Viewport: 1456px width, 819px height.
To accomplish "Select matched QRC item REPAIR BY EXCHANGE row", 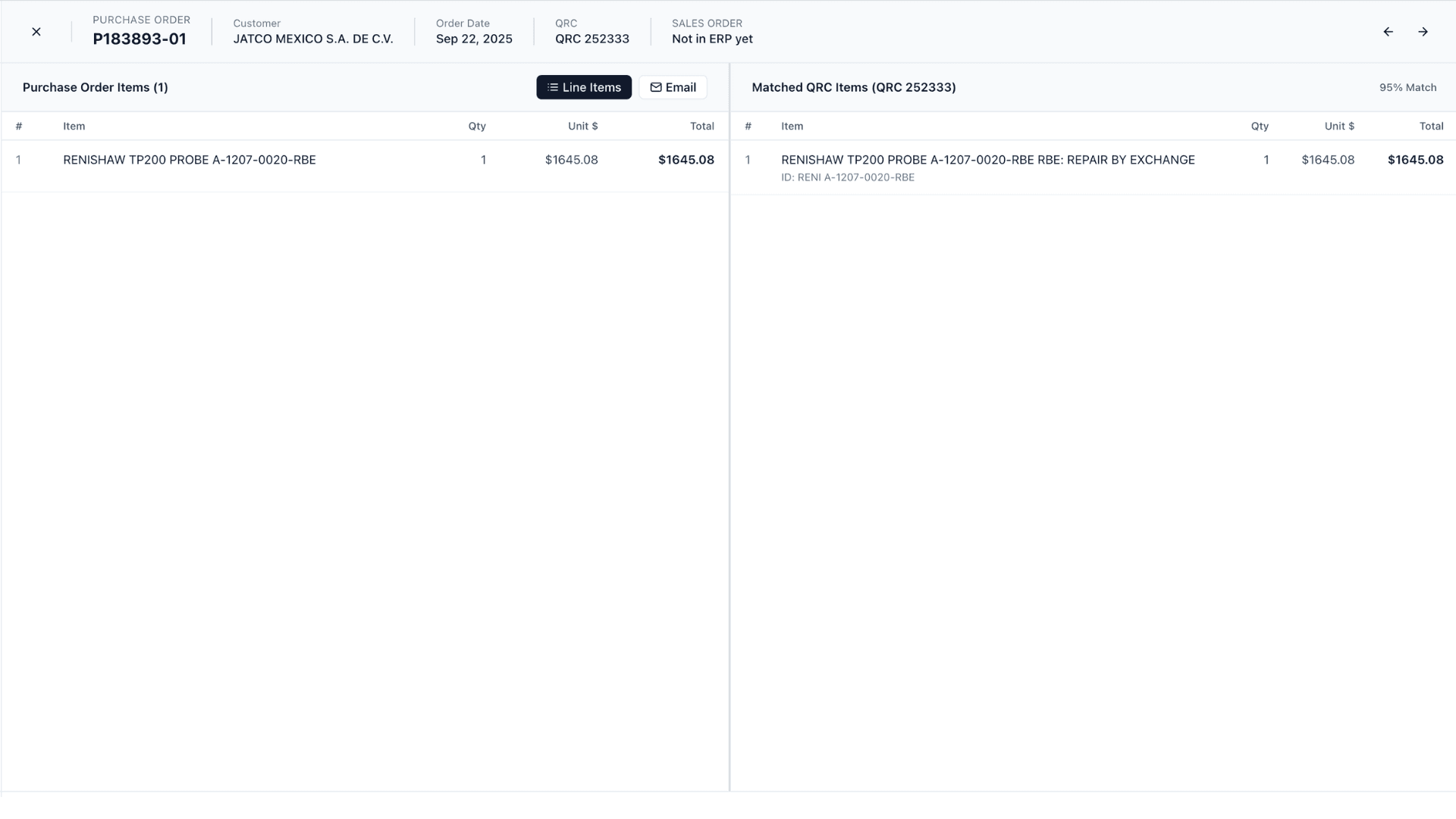I will click(987, 160).
